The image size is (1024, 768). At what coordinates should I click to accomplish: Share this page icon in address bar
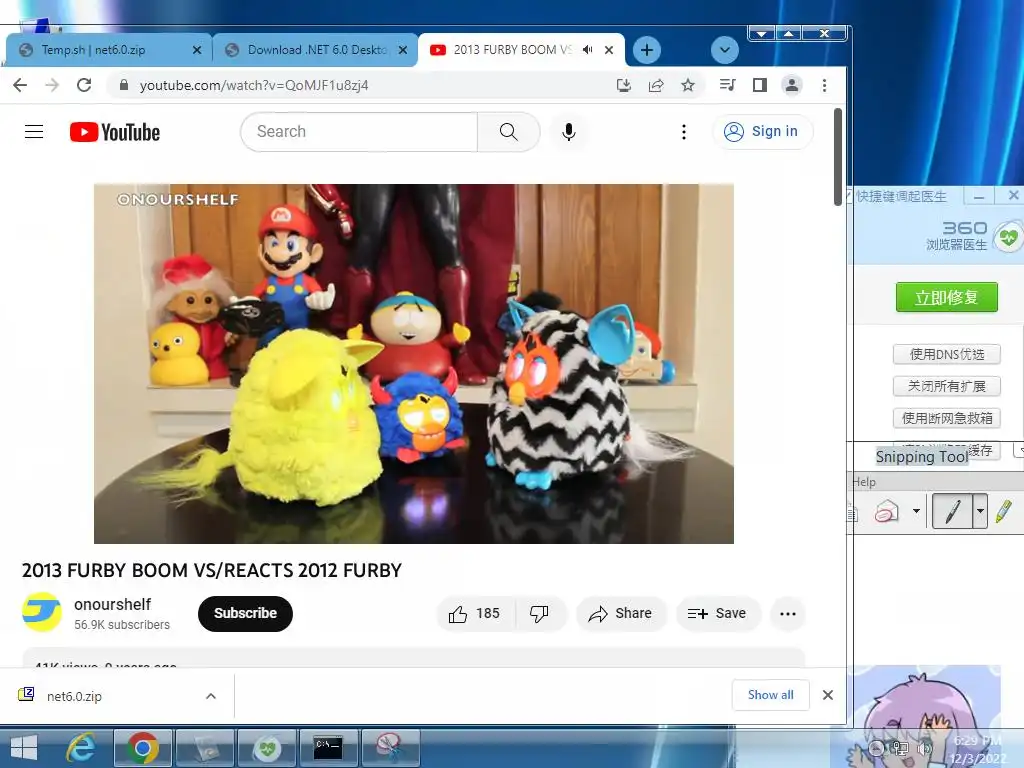(656, 85)
